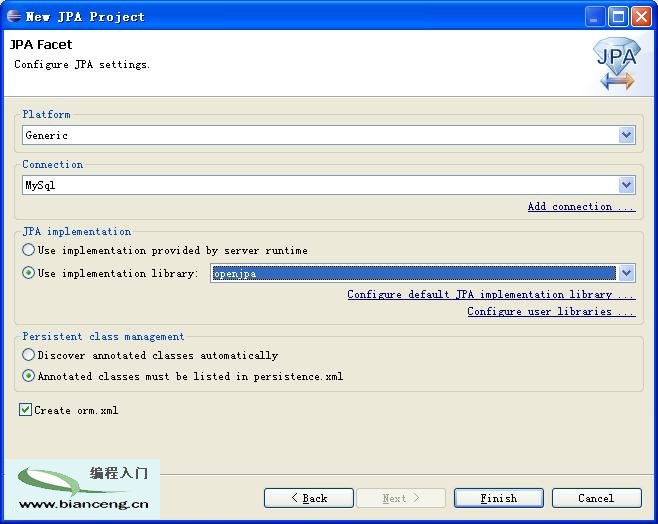Click the 'Configure JPA settings.' description
658x524 pixels.
82,65
